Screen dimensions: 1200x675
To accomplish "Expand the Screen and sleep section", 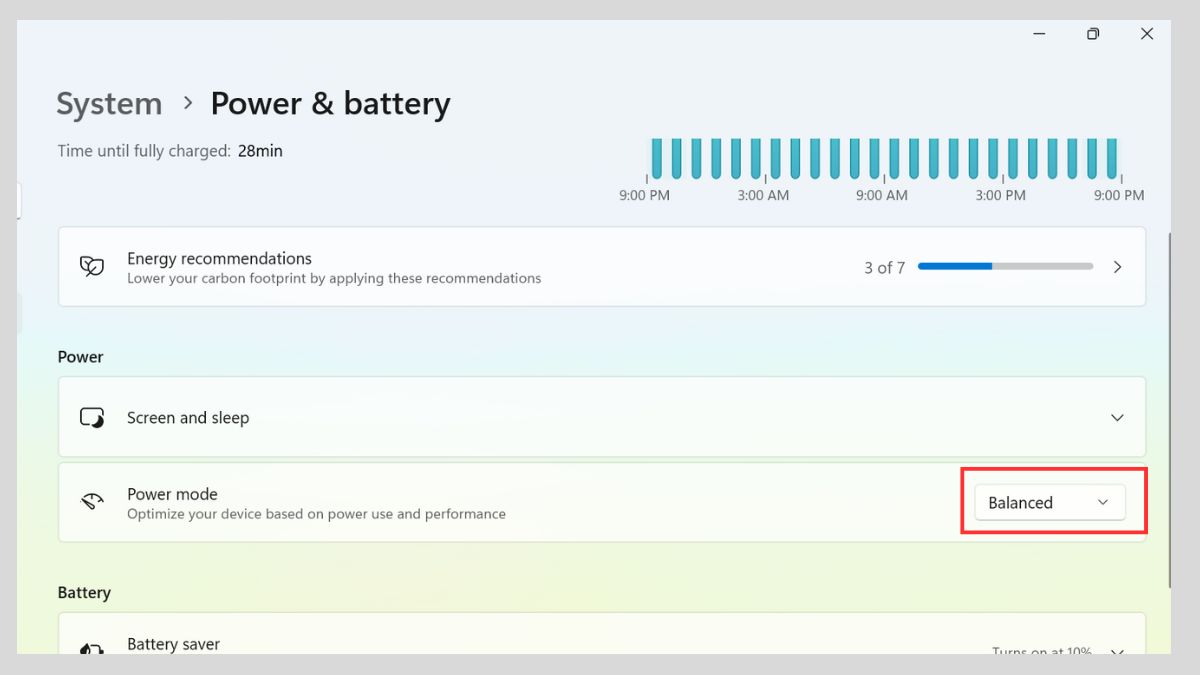I will coord(1118,418).
